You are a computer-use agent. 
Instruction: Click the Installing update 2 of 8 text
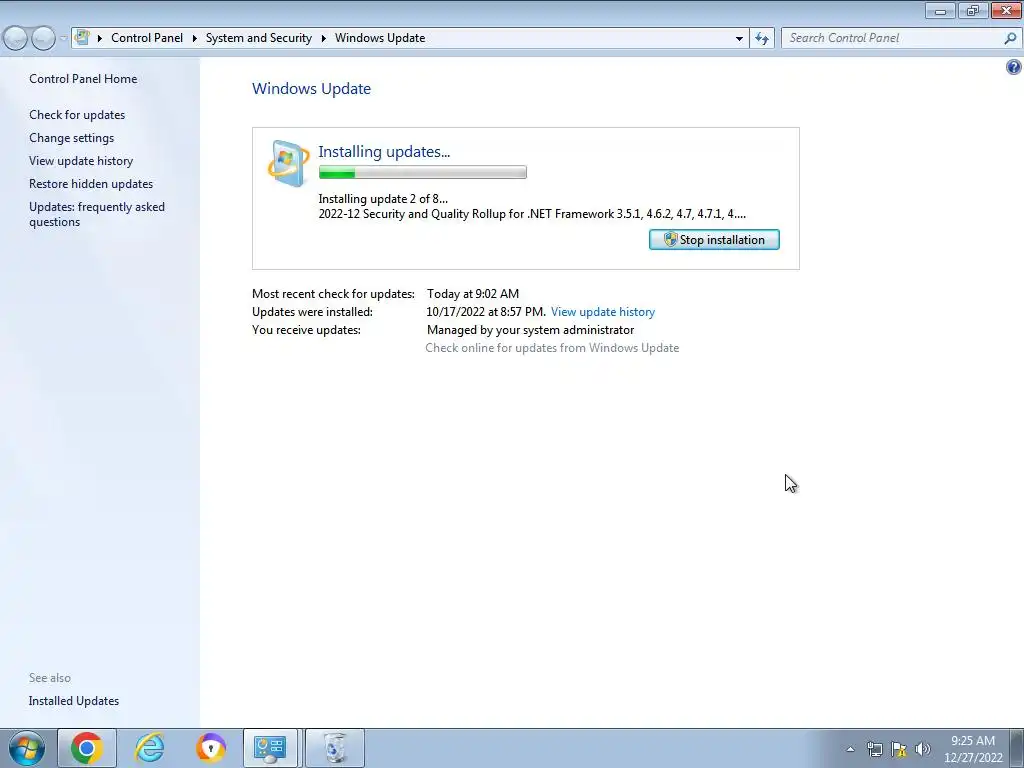click(383, 199)
